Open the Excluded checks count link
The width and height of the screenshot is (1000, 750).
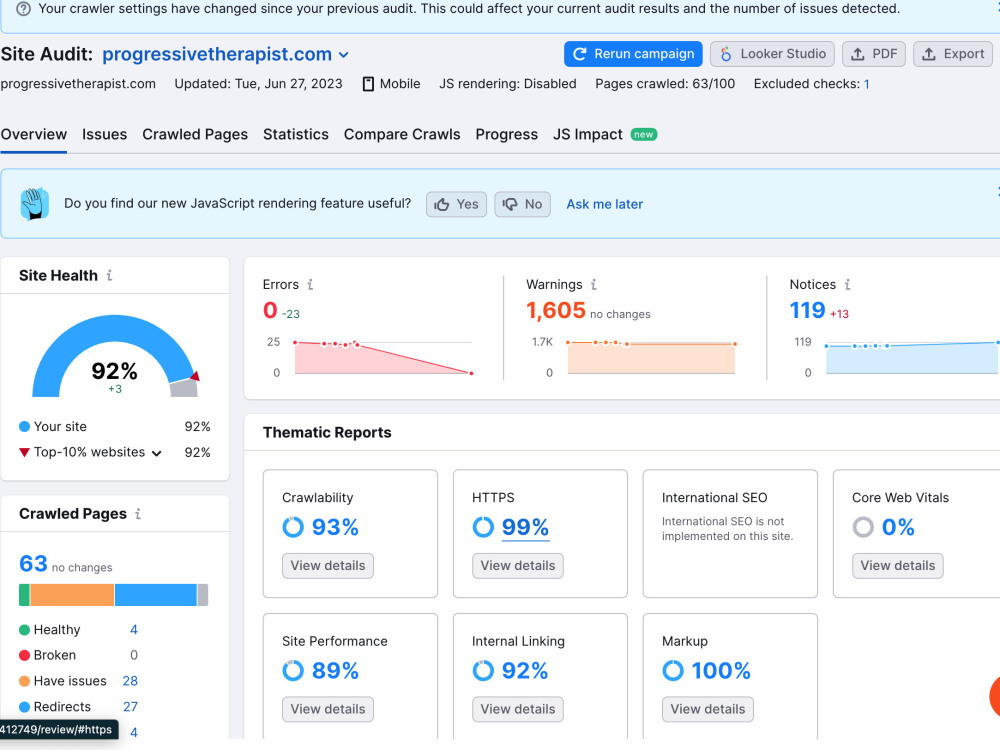pos(867,84)
